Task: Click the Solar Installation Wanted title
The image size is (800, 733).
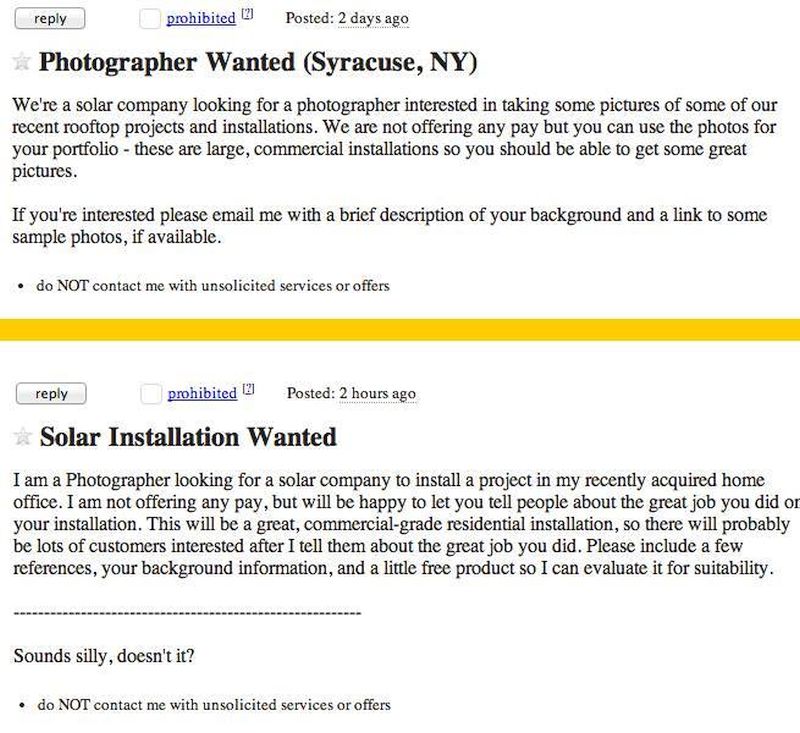Action: pos(188,437)
